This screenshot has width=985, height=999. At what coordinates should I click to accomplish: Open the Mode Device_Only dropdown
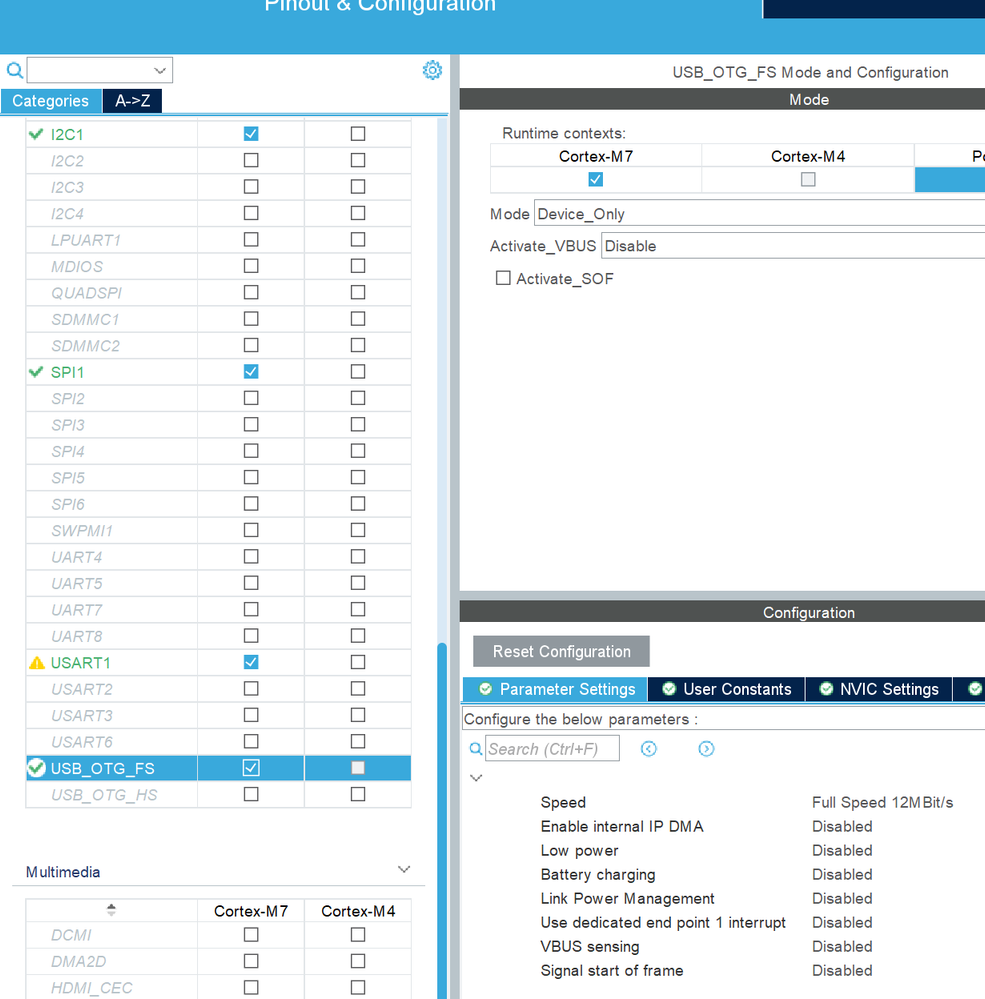[x=759, y=213]
